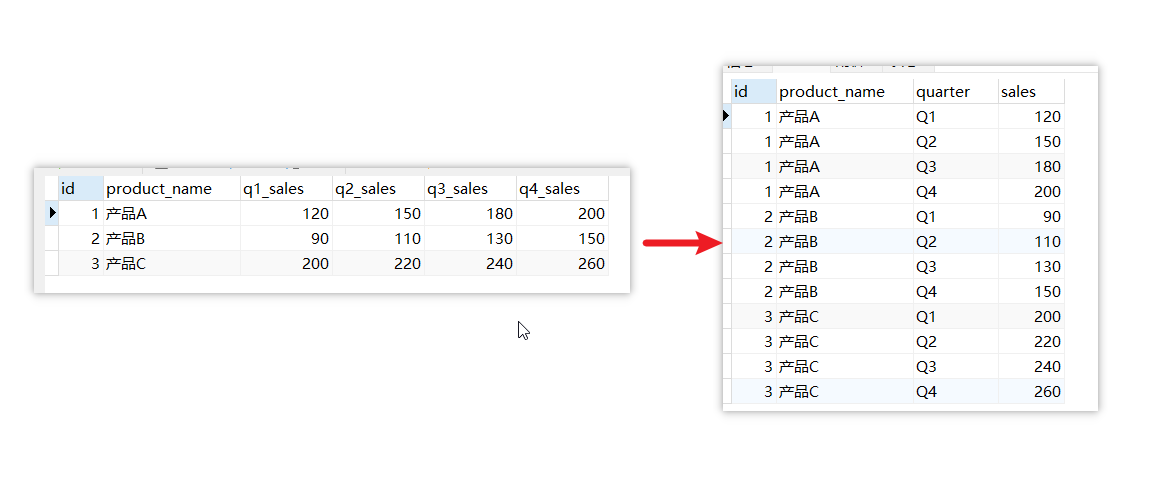
Task: Select sales value 90 in 产品B Q1 row
Action: point(1031,217)
